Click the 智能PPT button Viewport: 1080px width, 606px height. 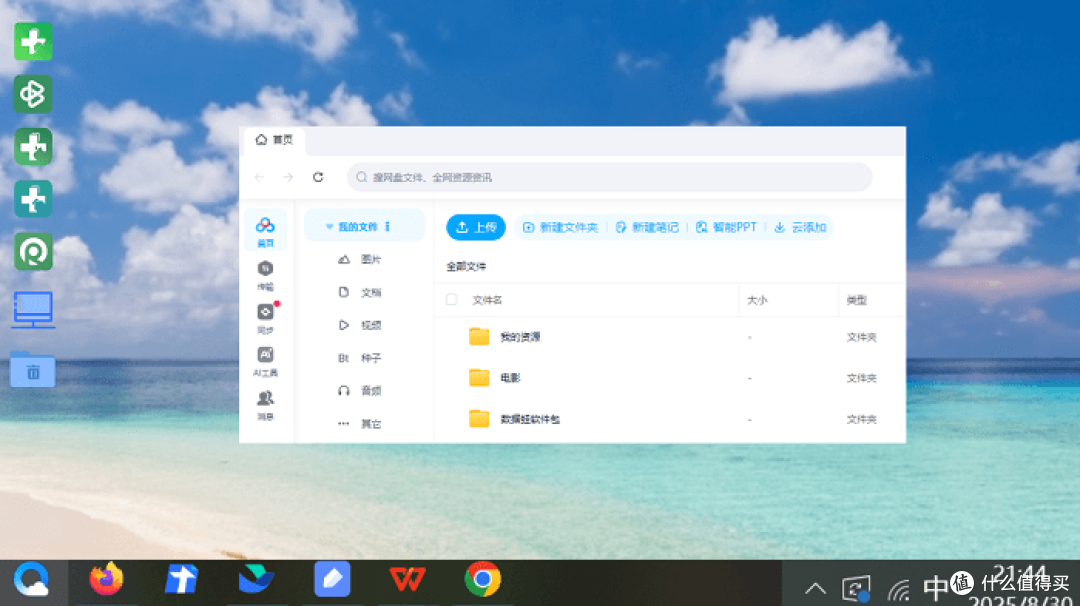pos(727,227)
